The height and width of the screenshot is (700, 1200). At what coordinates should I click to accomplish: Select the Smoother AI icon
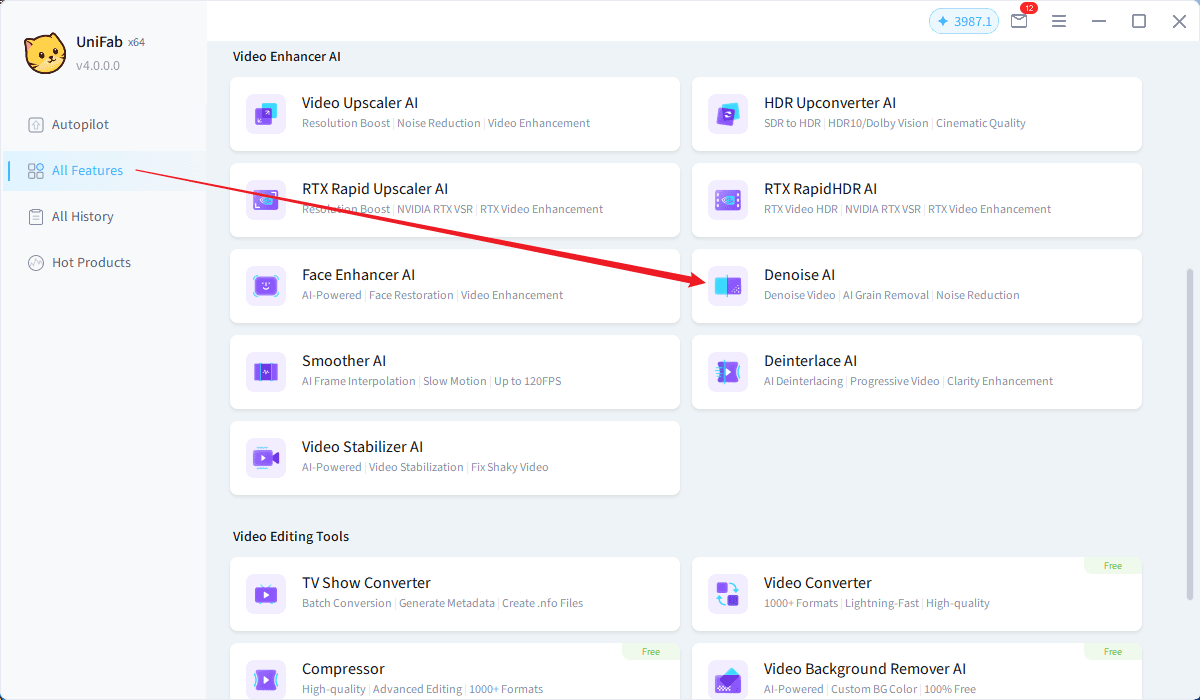[265, 371]
